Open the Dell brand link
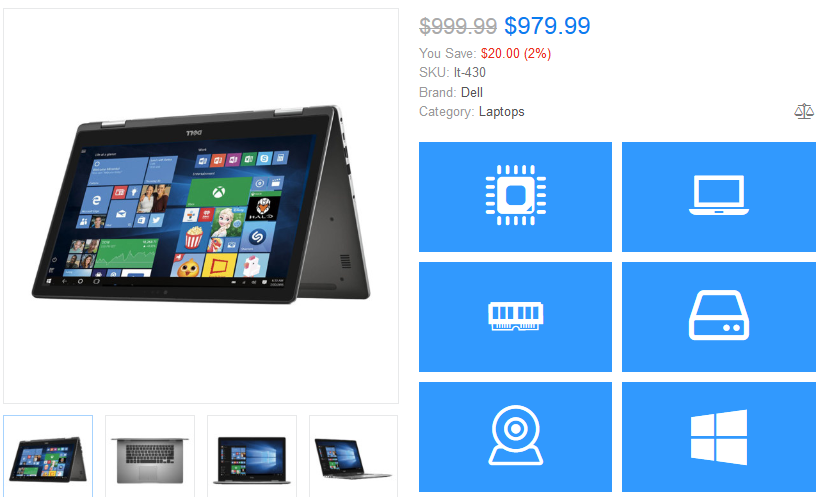The width and height of the screenshot is (821, 497). (x=472, y=93)
